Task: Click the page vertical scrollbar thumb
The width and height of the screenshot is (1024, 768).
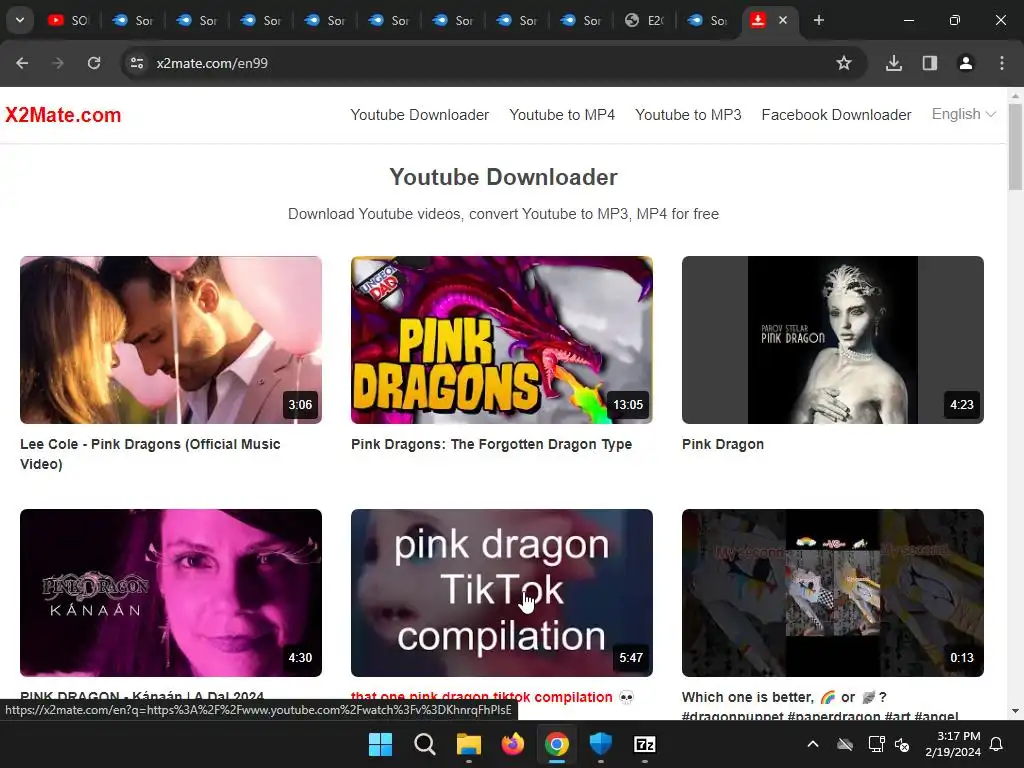Action: pyautogui.click(x=1015, y=146)
